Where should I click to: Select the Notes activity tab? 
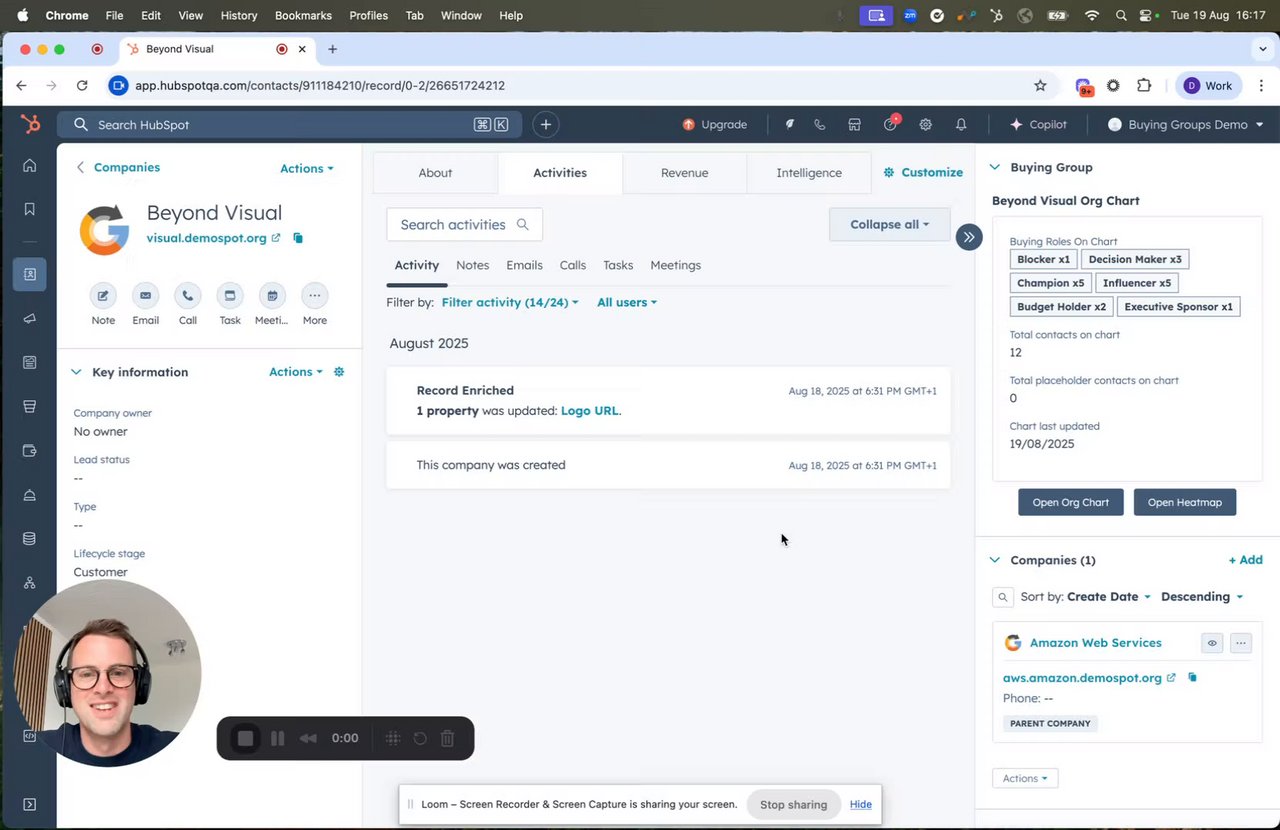click(x=472, y=265)
